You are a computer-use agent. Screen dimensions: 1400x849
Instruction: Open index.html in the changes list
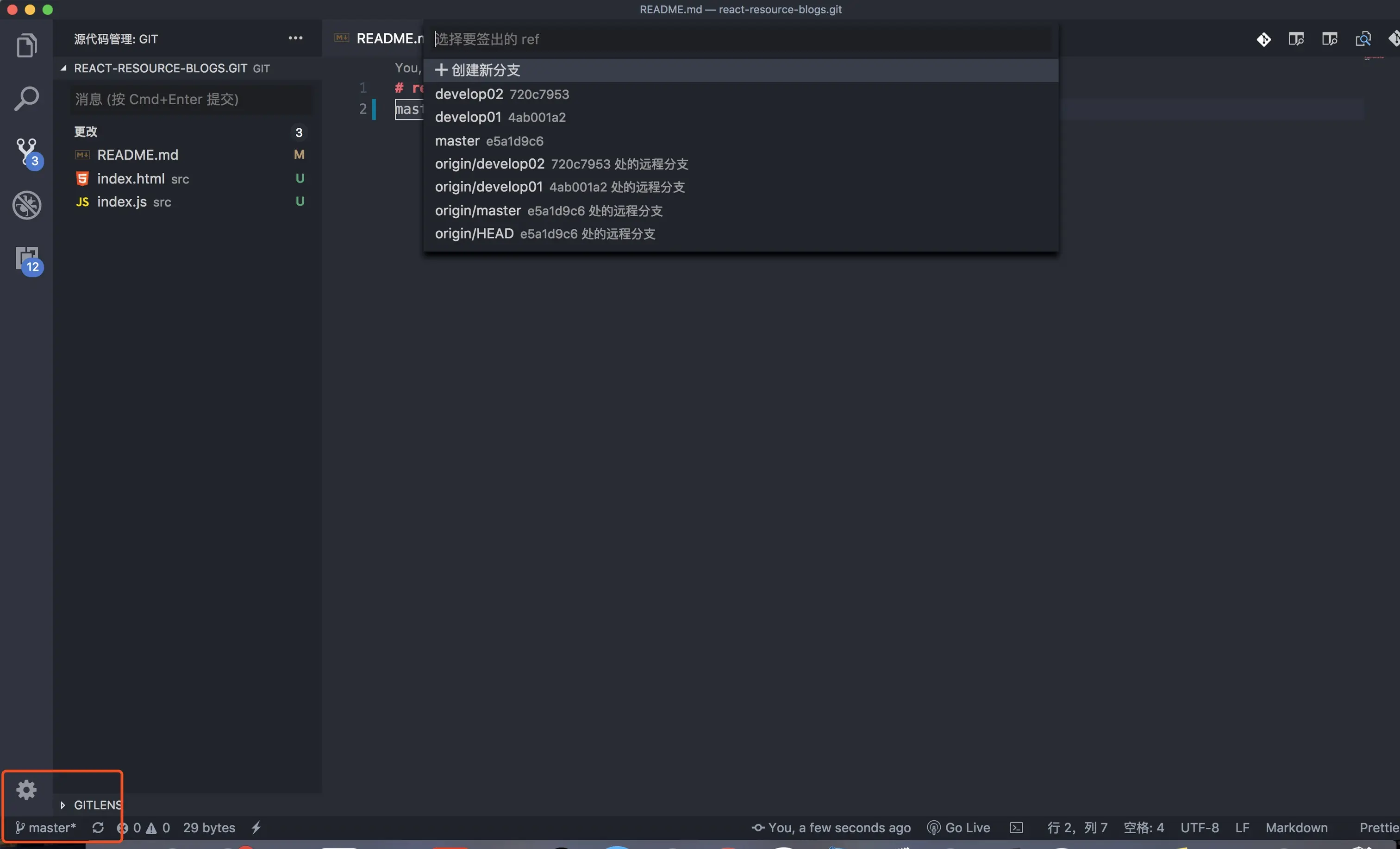(x=131, y=178)
